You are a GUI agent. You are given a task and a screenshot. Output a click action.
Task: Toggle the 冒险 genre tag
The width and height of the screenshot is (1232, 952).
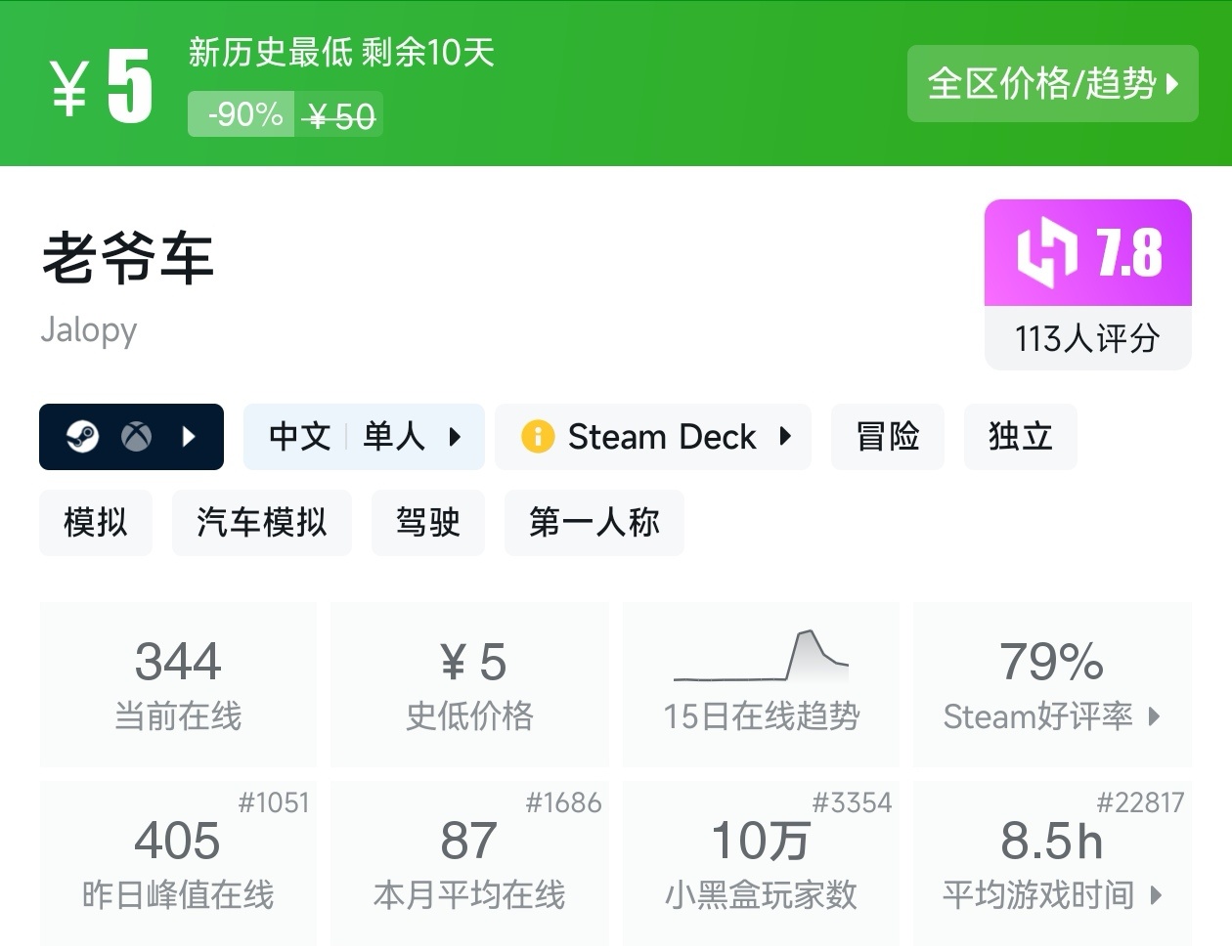887,437
